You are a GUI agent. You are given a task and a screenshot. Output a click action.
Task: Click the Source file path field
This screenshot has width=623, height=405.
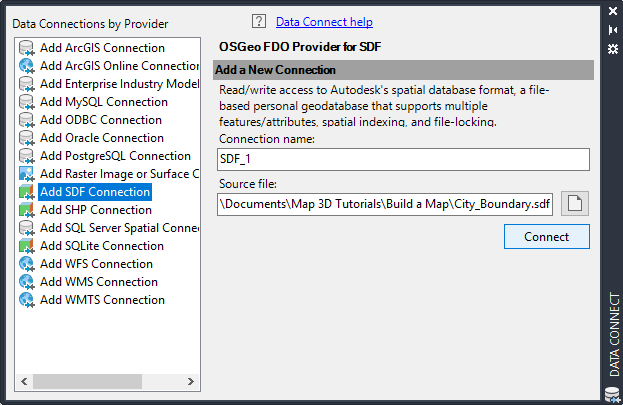[386, 204]
